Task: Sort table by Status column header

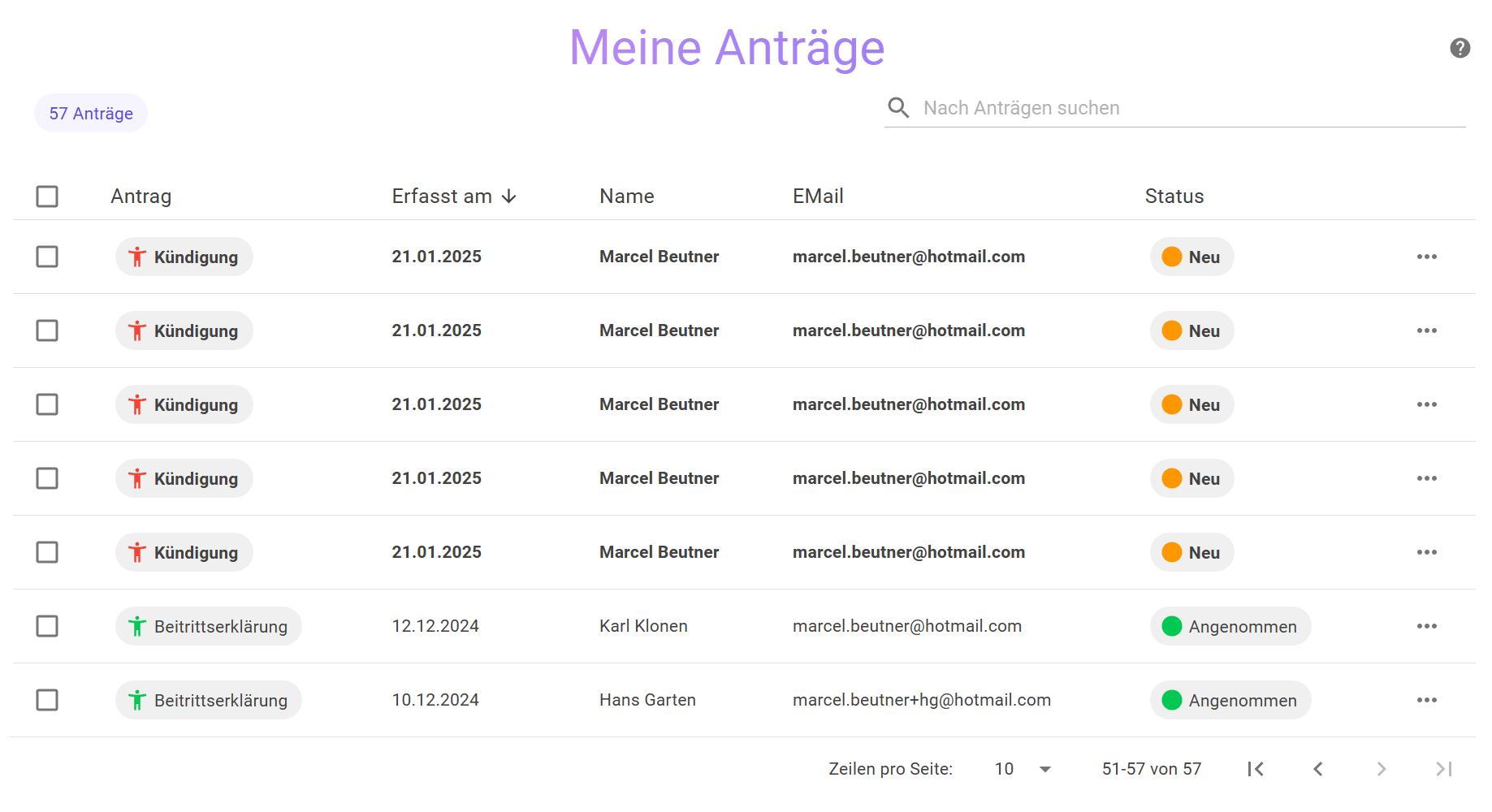Action: coord(1174,197)
